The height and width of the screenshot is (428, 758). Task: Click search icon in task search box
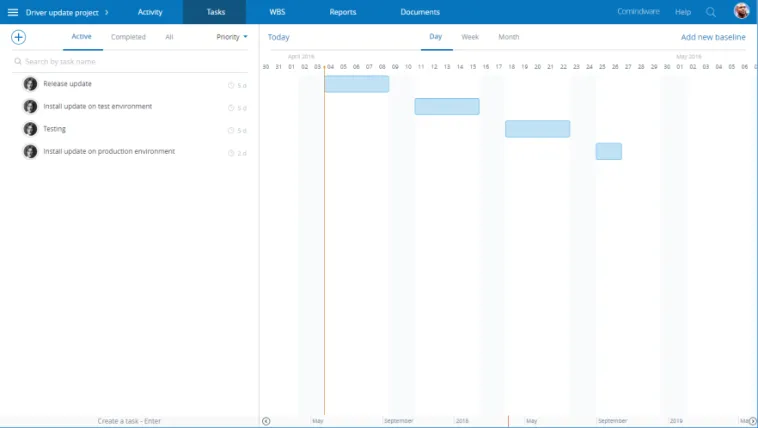coord(18,61)
